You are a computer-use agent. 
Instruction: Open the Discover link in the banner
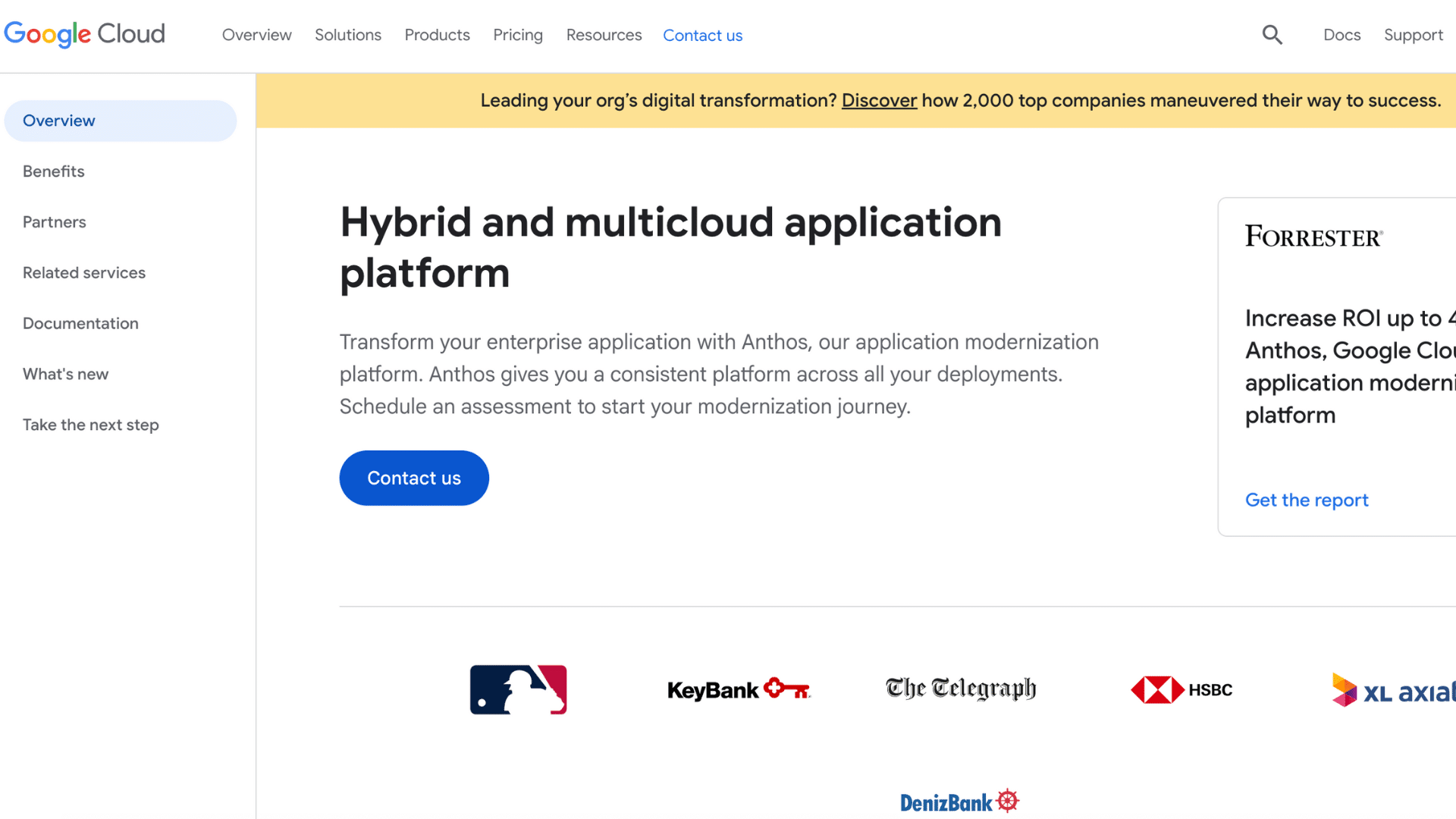879,100
